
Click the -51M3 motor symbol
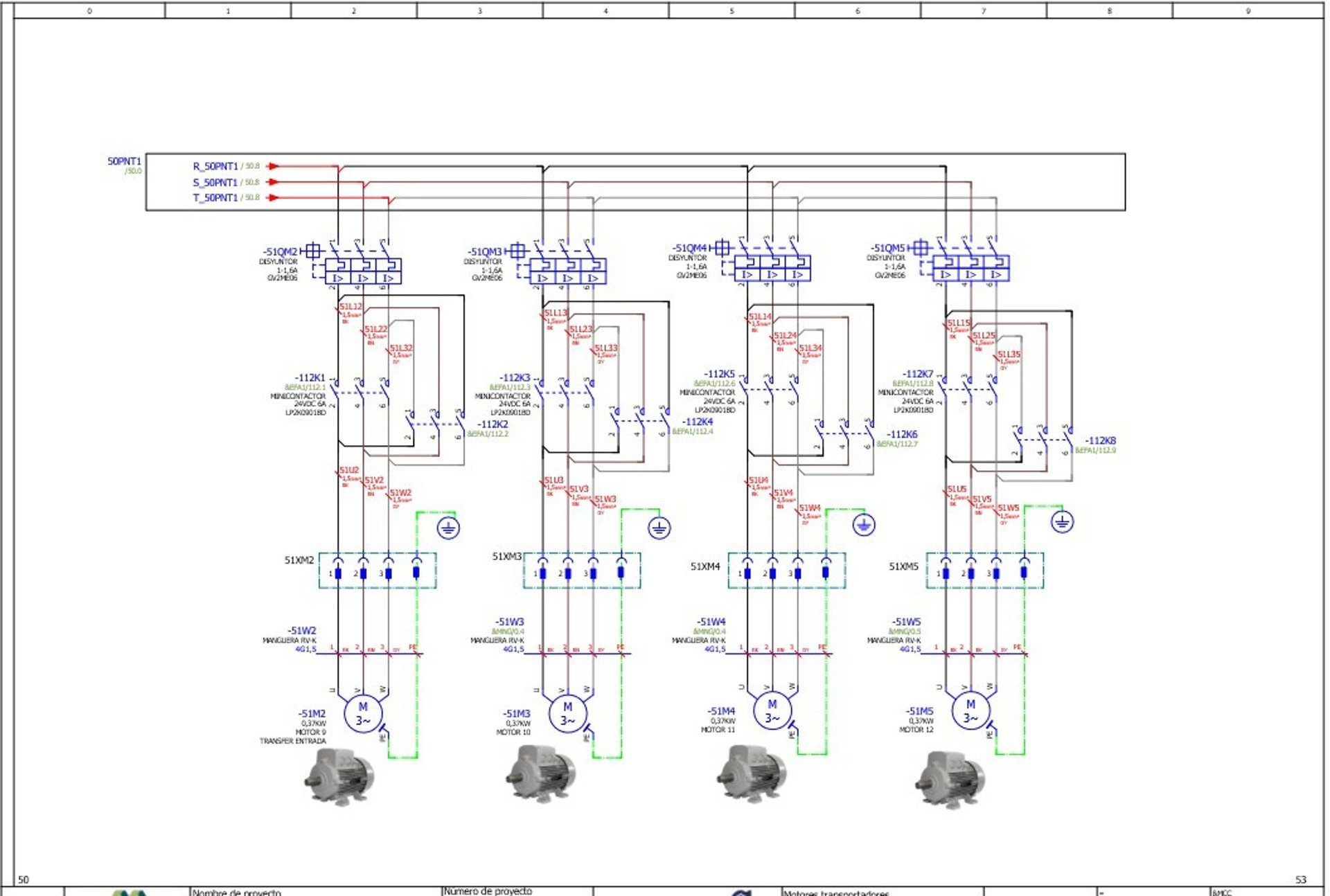click(x=567, y=714)
